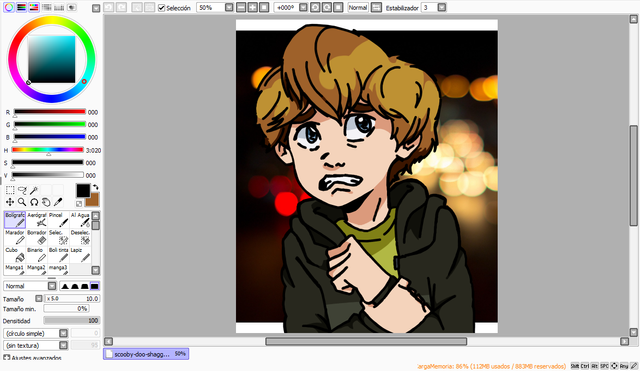This screenshot has height=371, width=640.
Task: Select the lasso selection tool
Action: tap(22, 190)
